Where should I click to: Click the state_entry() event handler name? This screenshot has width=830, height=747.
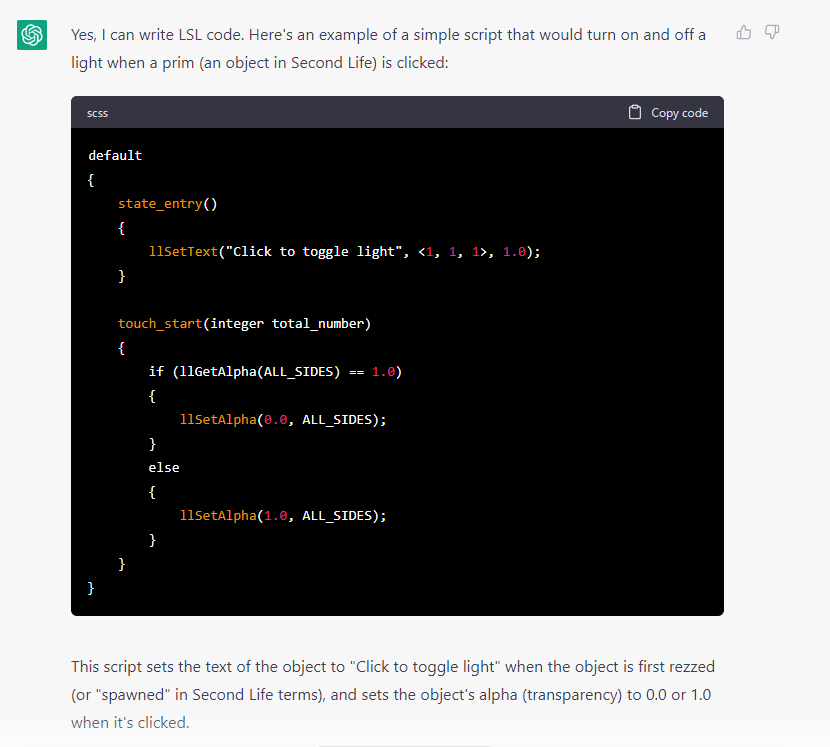[x=160, y=203]
